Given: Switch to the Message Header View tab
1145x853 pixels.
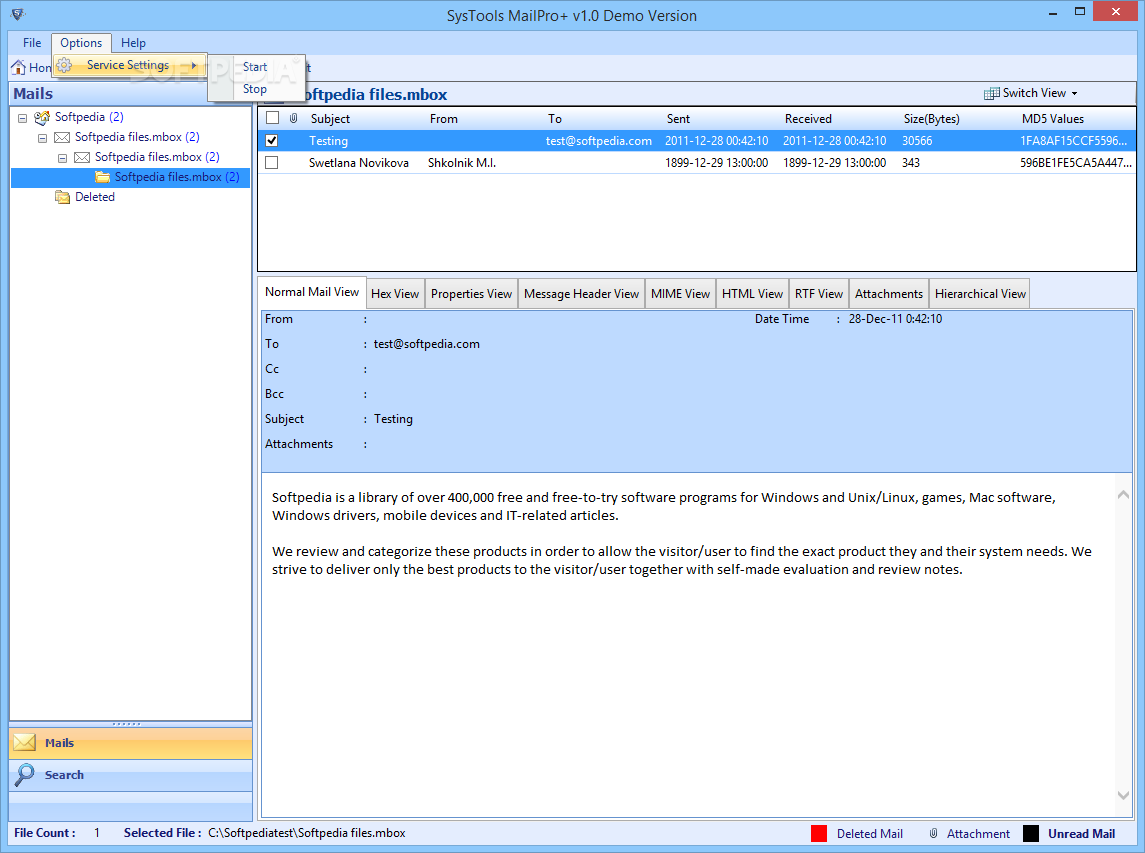Looking at the screenshot, I should coord(581,294).
